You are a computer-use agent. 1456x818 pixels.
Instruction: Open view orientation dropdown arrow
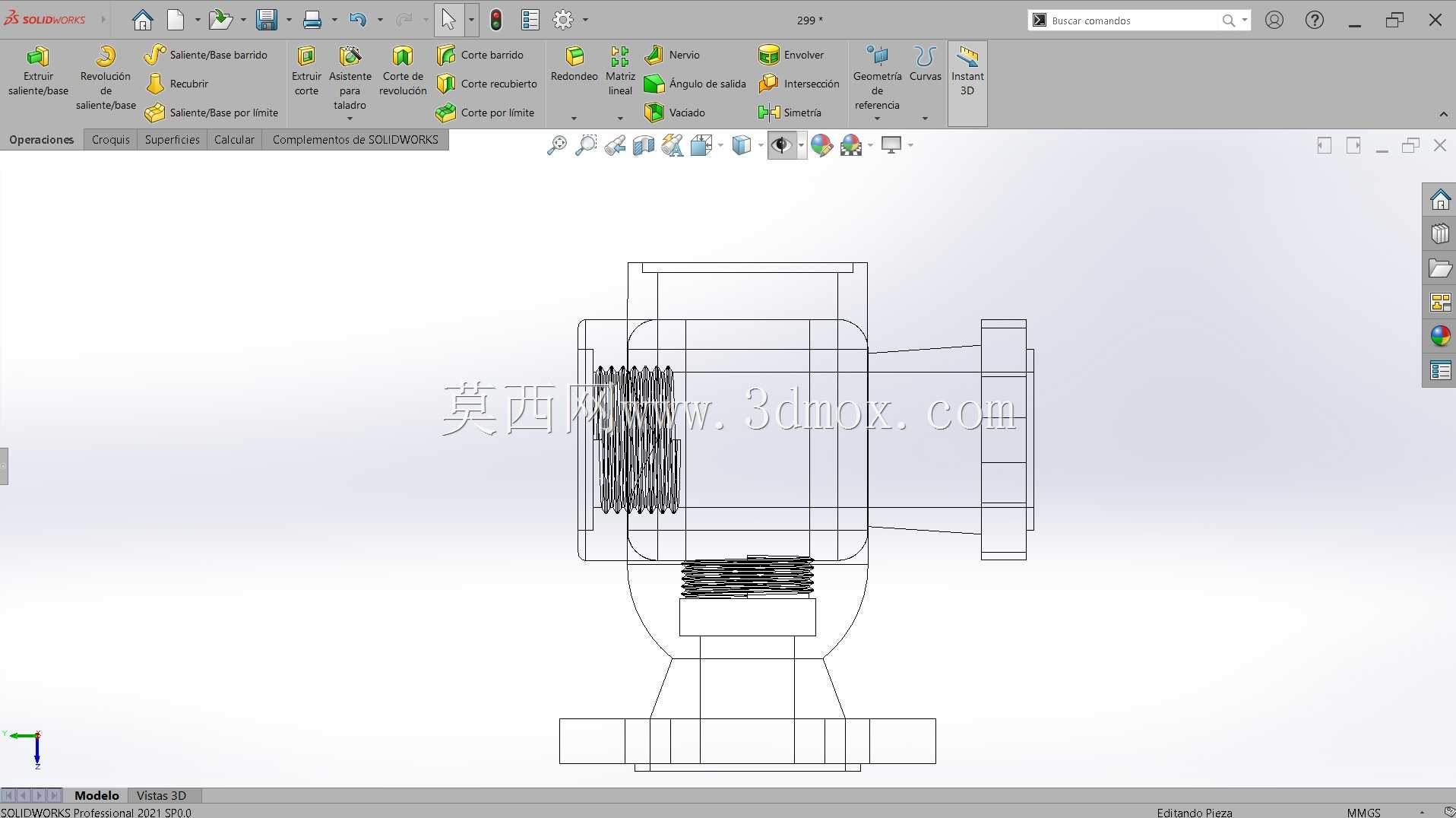(720, 145)
